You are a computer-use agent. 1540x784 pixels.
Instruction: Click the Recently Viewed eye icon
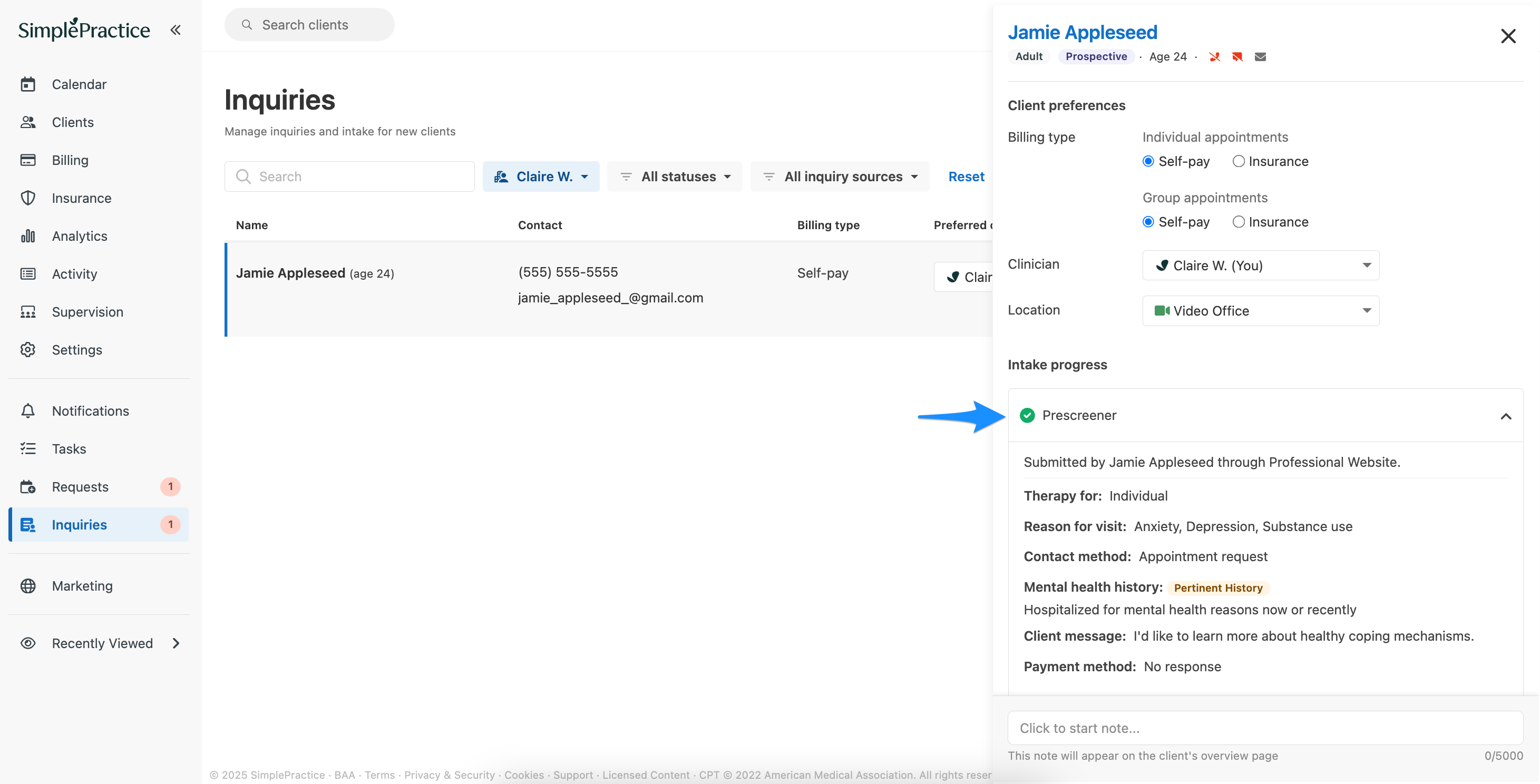pos(28,643)
